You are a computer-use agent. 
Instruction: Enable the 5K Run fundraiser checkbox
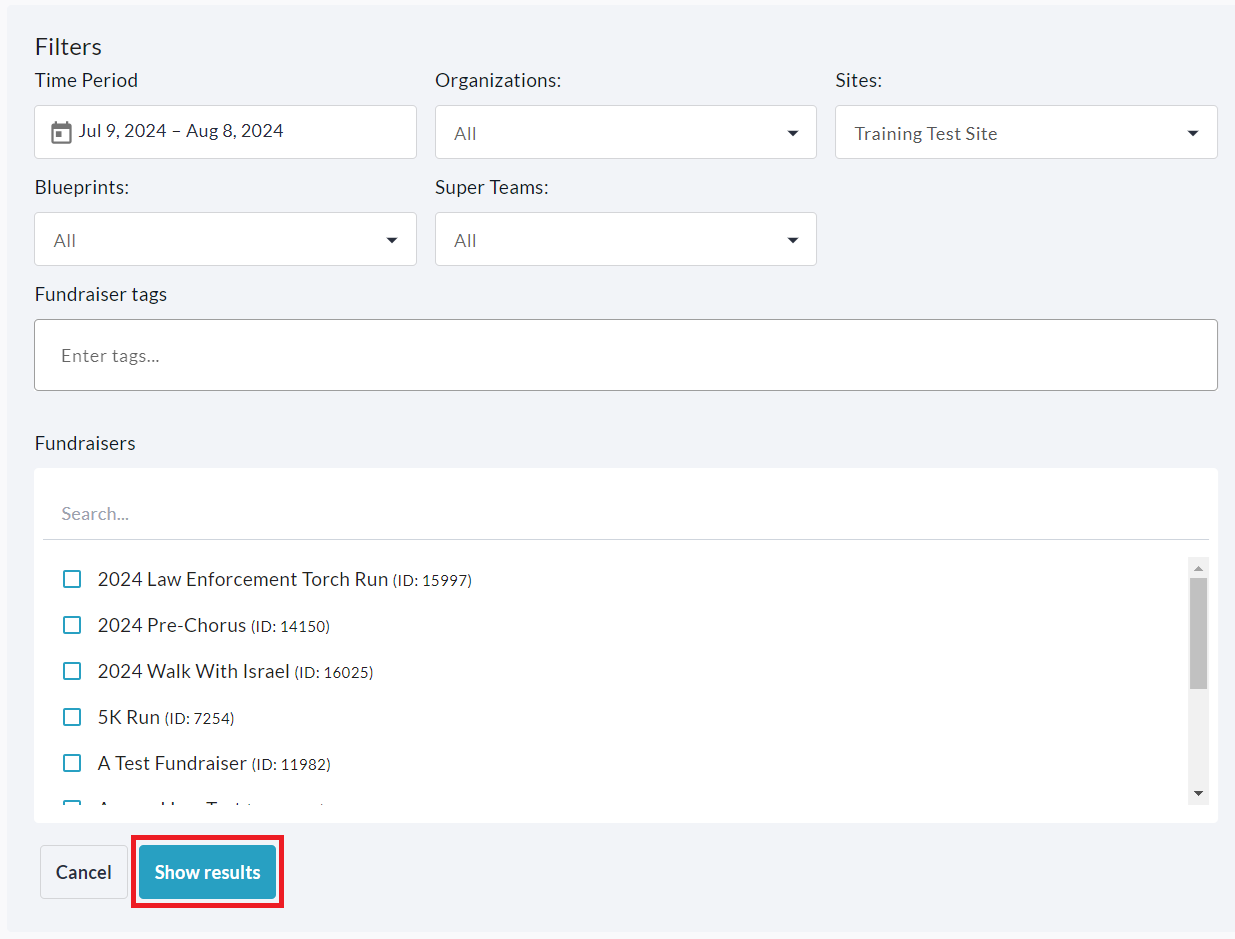click(72, 717)
